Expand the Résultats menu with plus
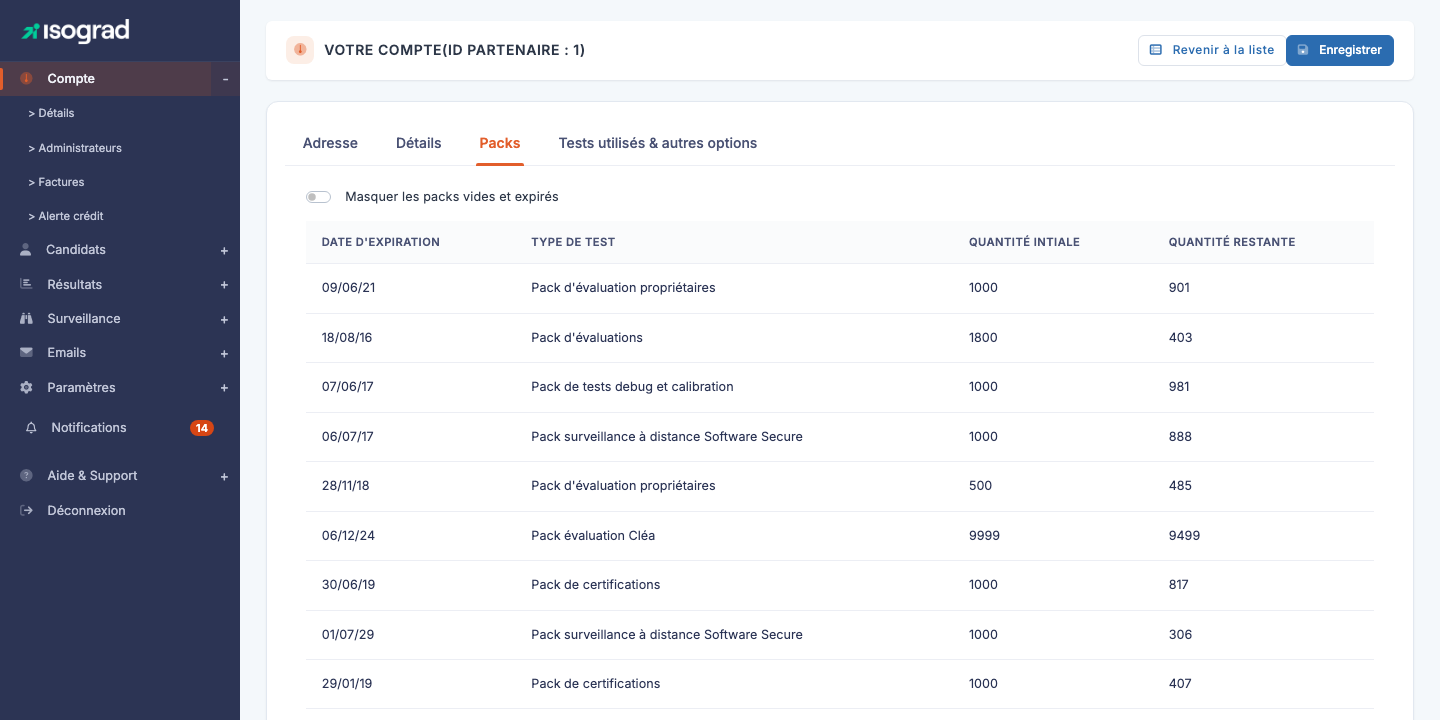Screen dimensions: 1440x720 click(225, 285)
